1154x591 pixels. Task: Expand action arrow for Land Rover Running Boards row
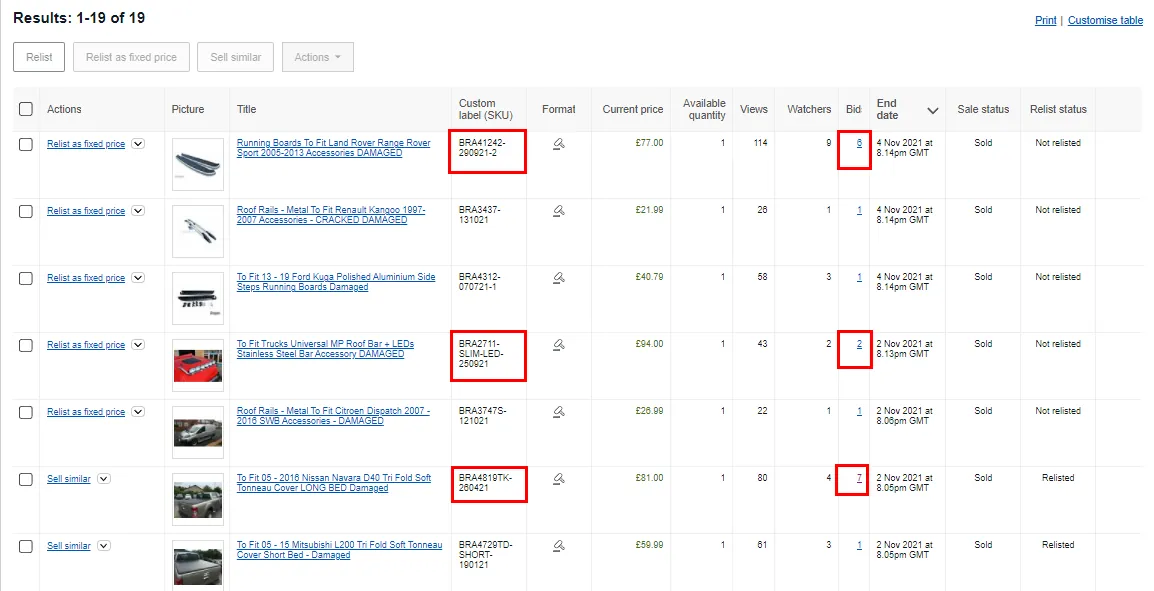click(138, 144)
